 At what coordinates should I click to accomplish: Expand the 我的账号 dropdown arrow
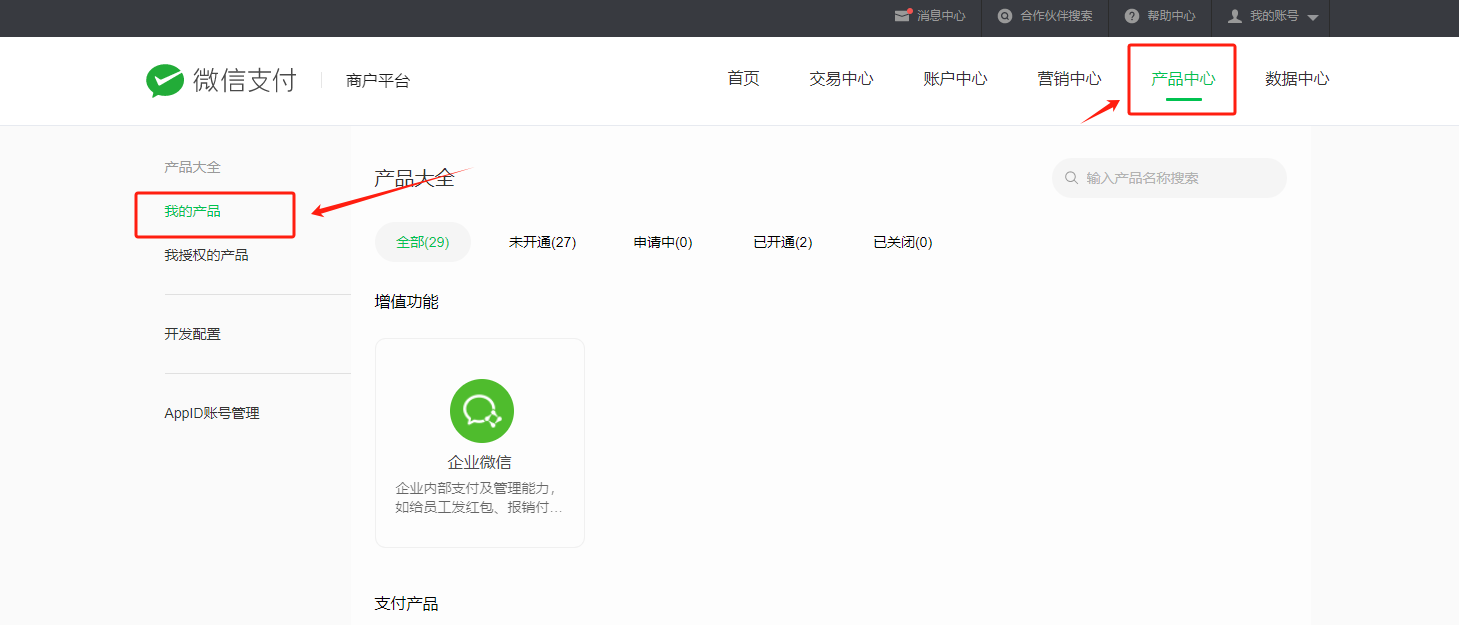tap(1313, 18)
